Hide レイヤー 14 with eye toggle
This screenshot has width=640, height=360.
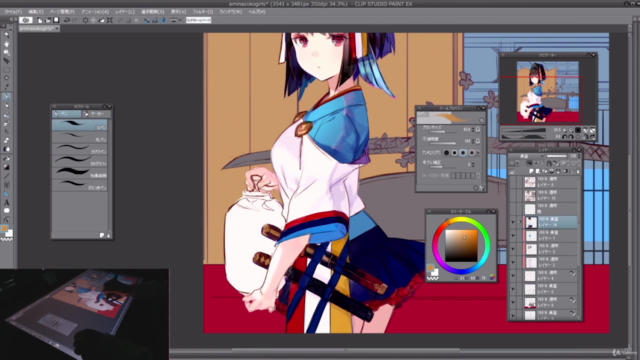coord(513,222)
